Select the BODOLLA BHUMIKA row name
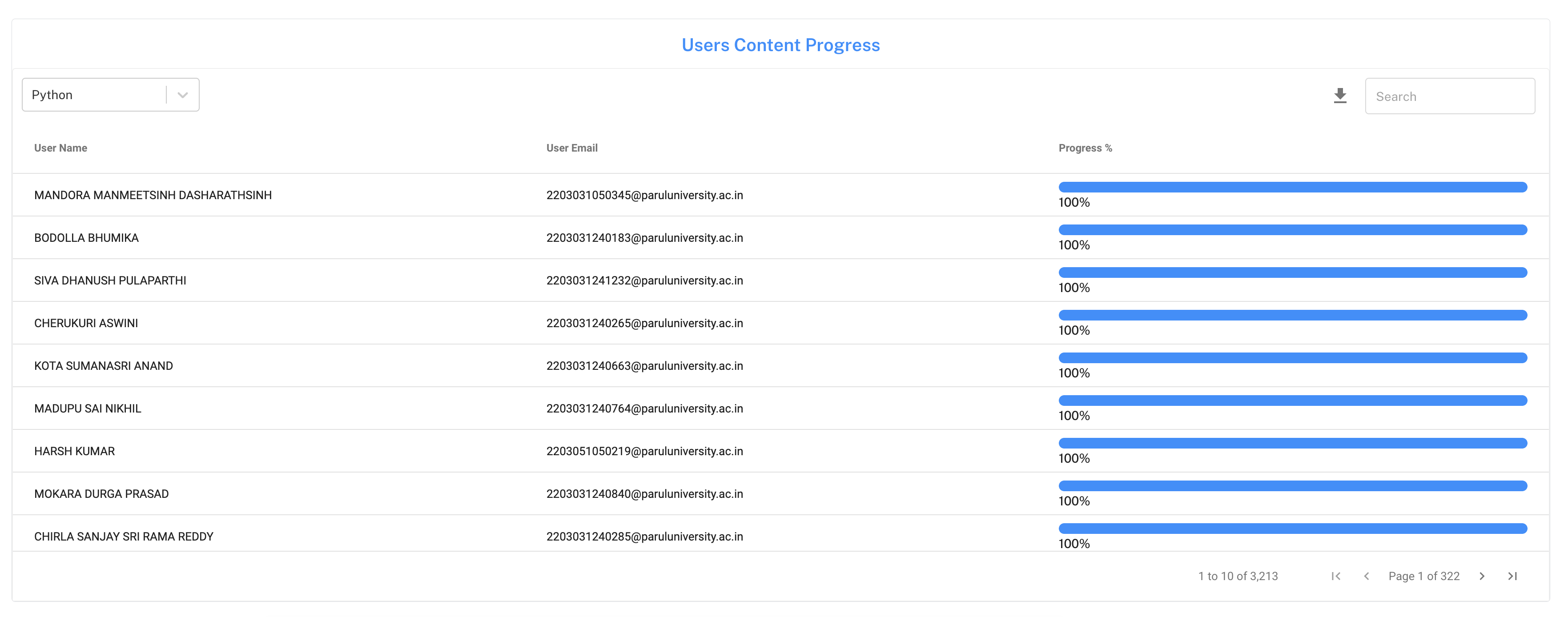Viewport: 1568px width, 617px height. tap(86, 238)
